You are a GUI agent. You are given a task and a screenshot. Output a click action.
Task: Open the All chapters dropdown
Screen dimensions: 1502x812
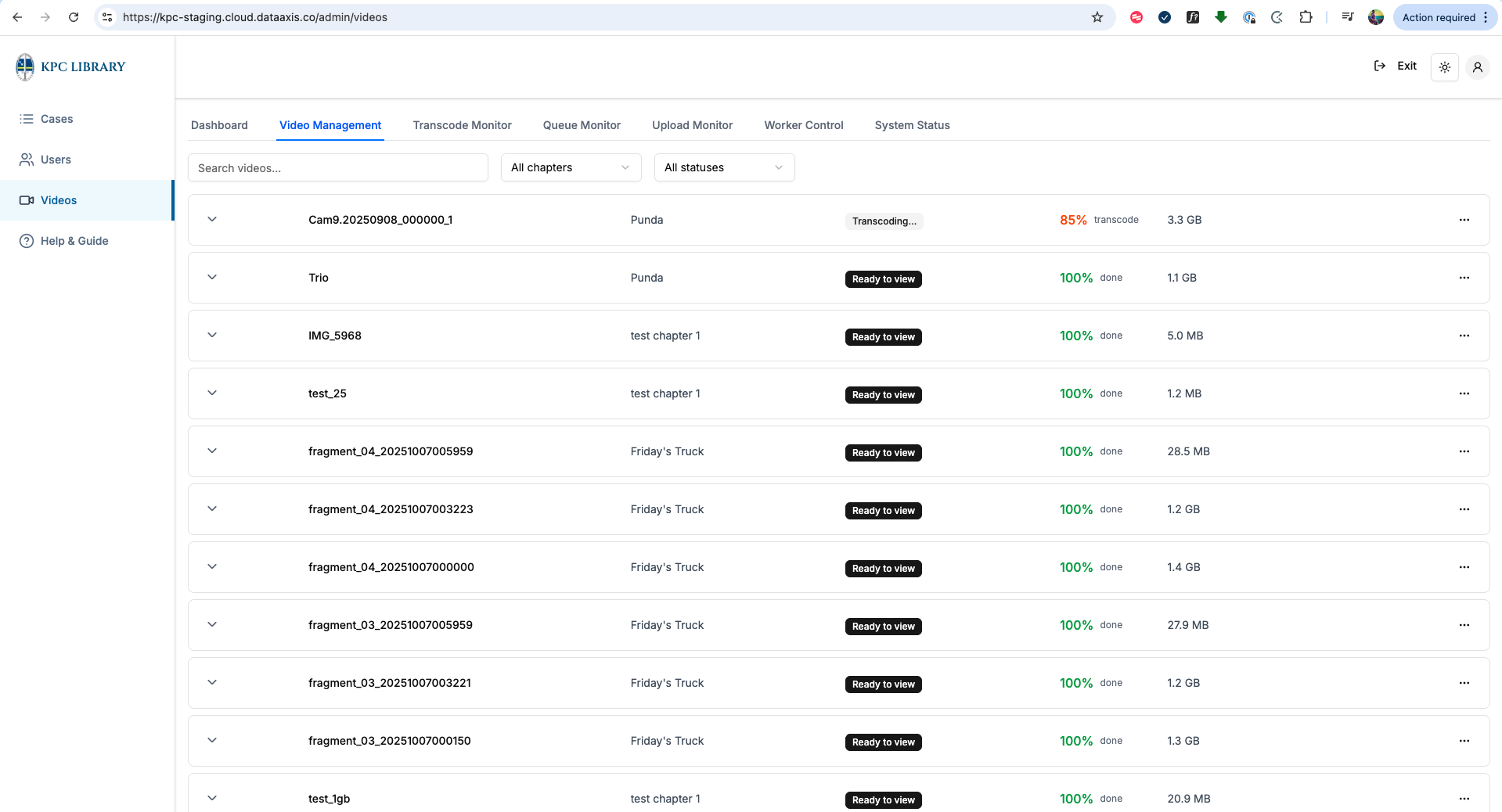coord(571,167)
